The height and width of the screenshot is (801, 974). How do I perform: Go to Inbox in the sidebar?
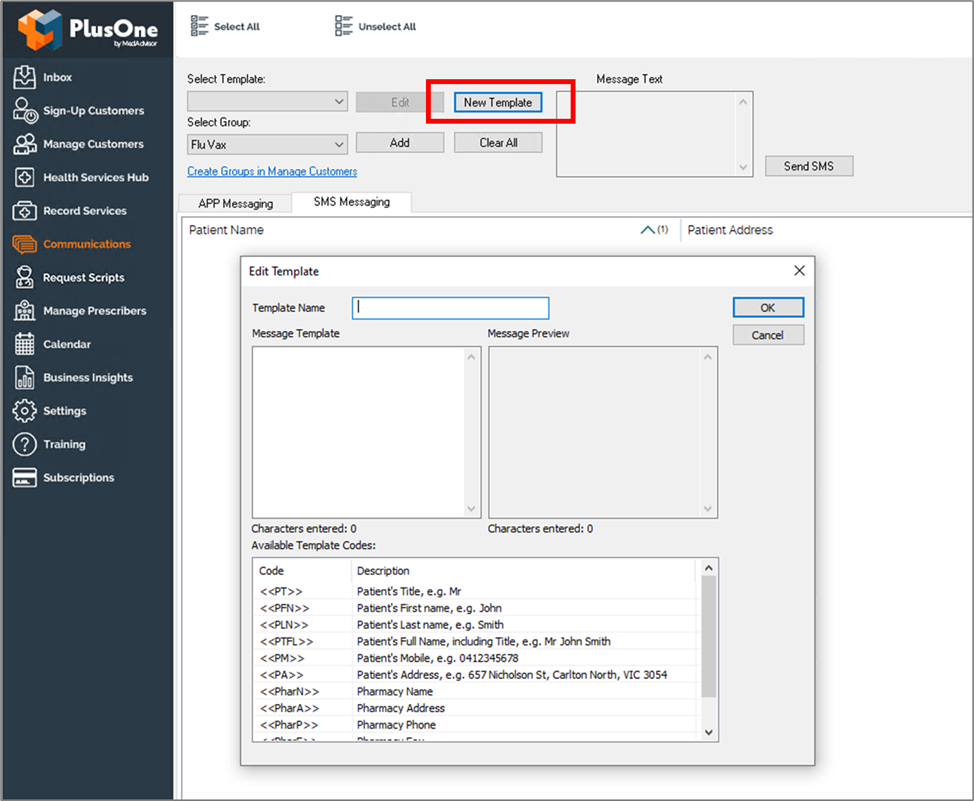click(57, 77)
